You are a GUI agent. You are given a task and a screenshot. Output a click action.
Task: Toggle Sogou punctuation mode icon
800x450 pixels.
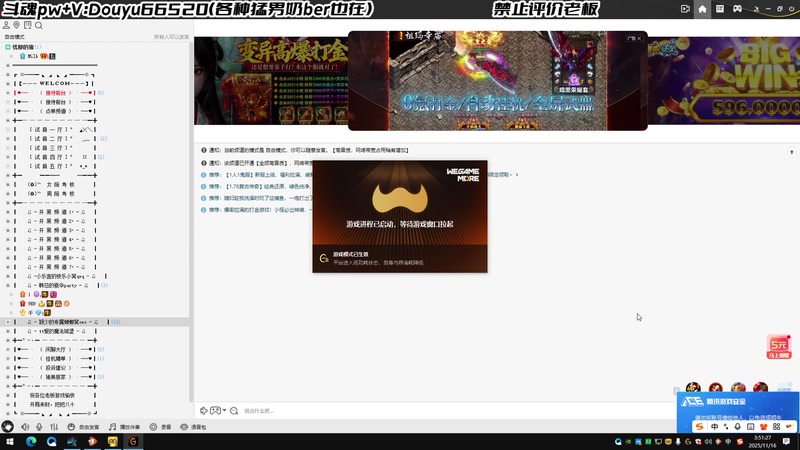tap(726, 427)
